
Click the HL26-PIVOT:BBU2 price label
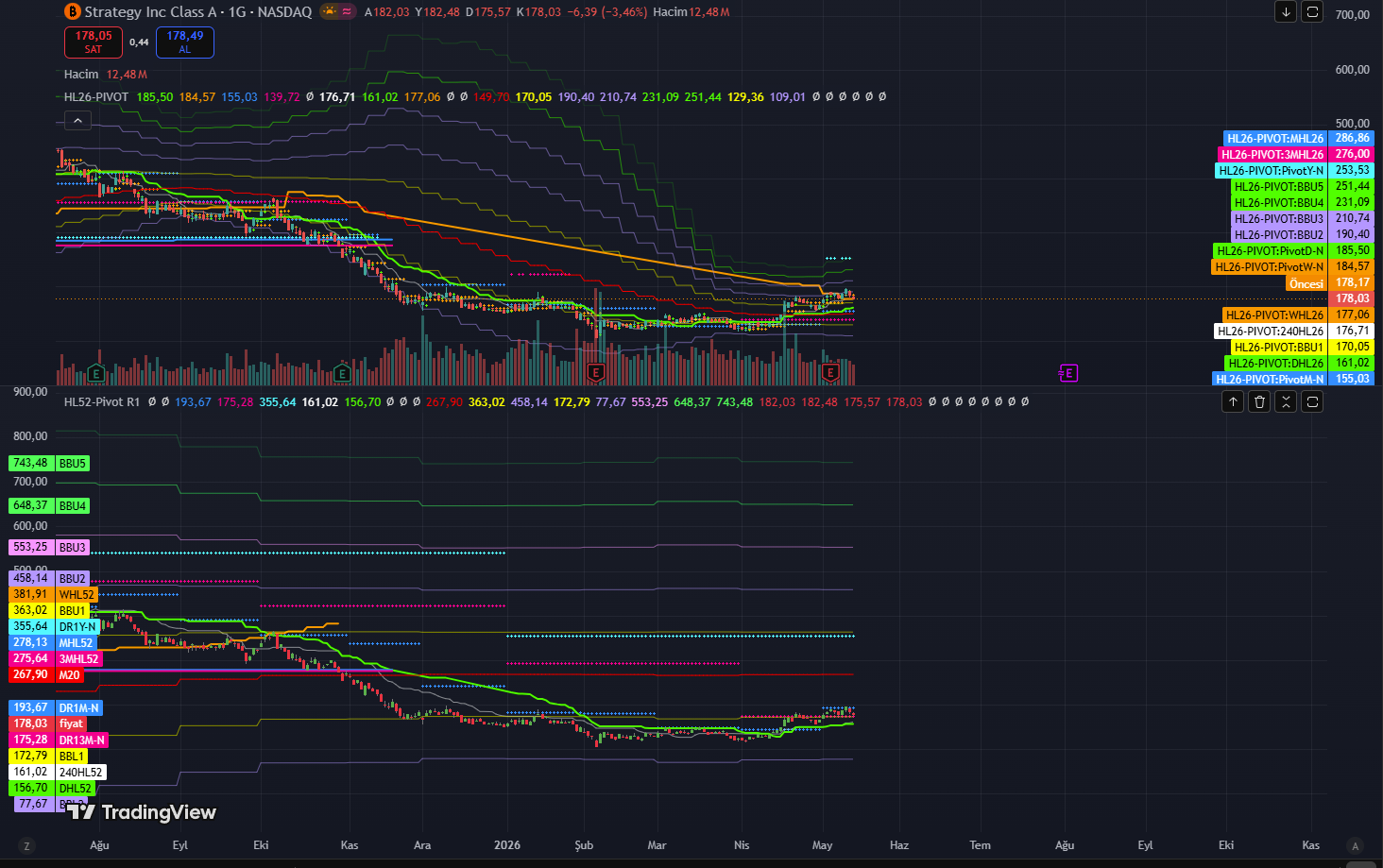tap(1301, 235)
